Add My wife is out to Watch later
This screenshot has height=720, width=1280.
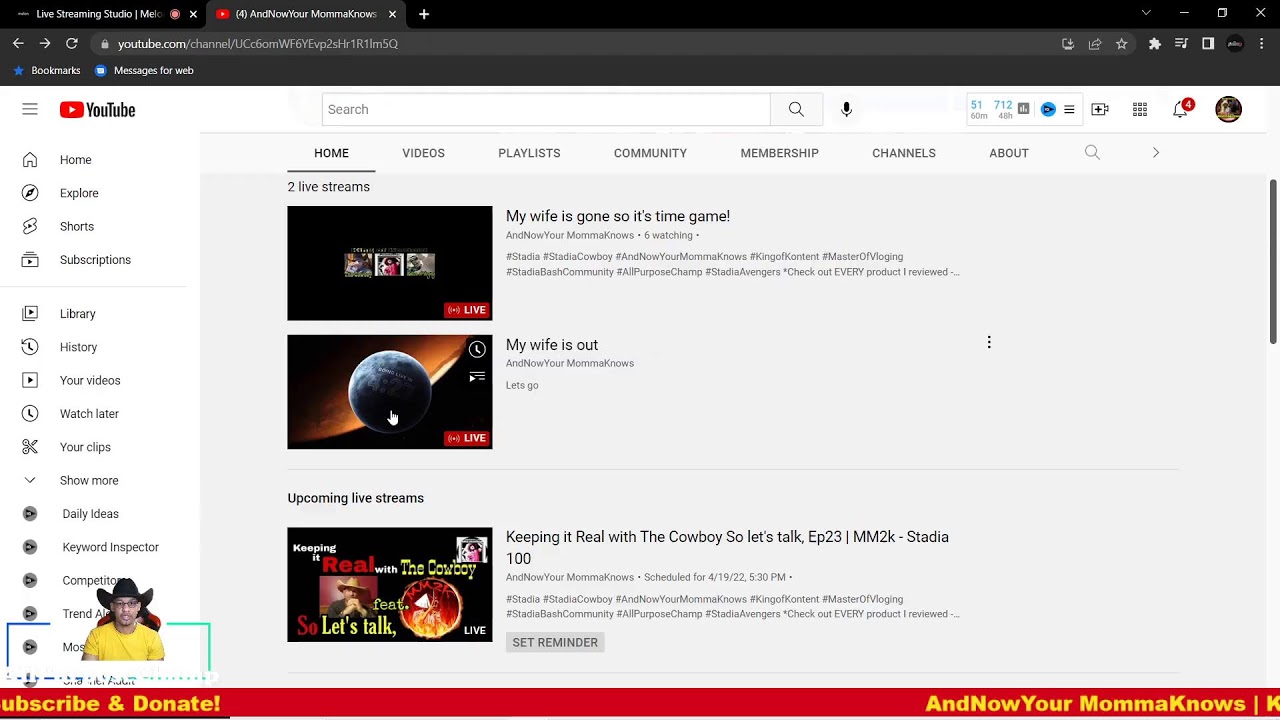(477, 349)
